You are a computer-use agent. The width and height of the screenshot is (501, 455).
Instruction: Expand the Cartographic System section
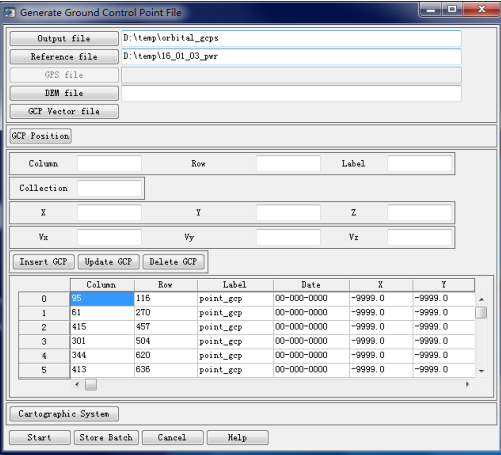(64, 414)
